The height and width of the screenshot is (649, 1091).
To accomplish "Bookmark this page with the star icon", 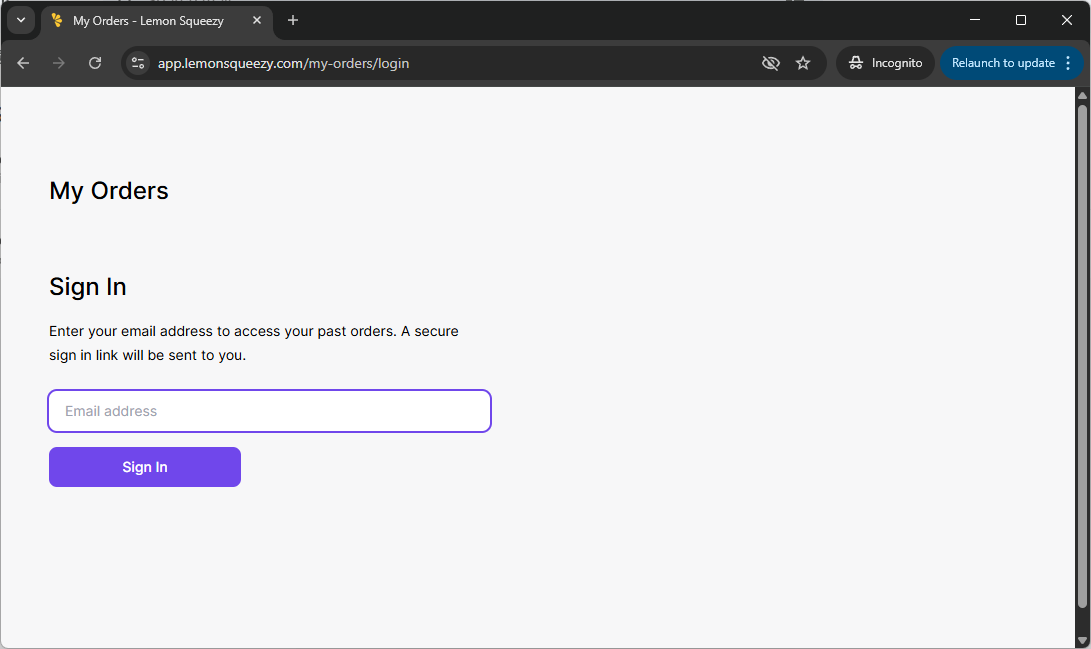I will click(803, 63).
